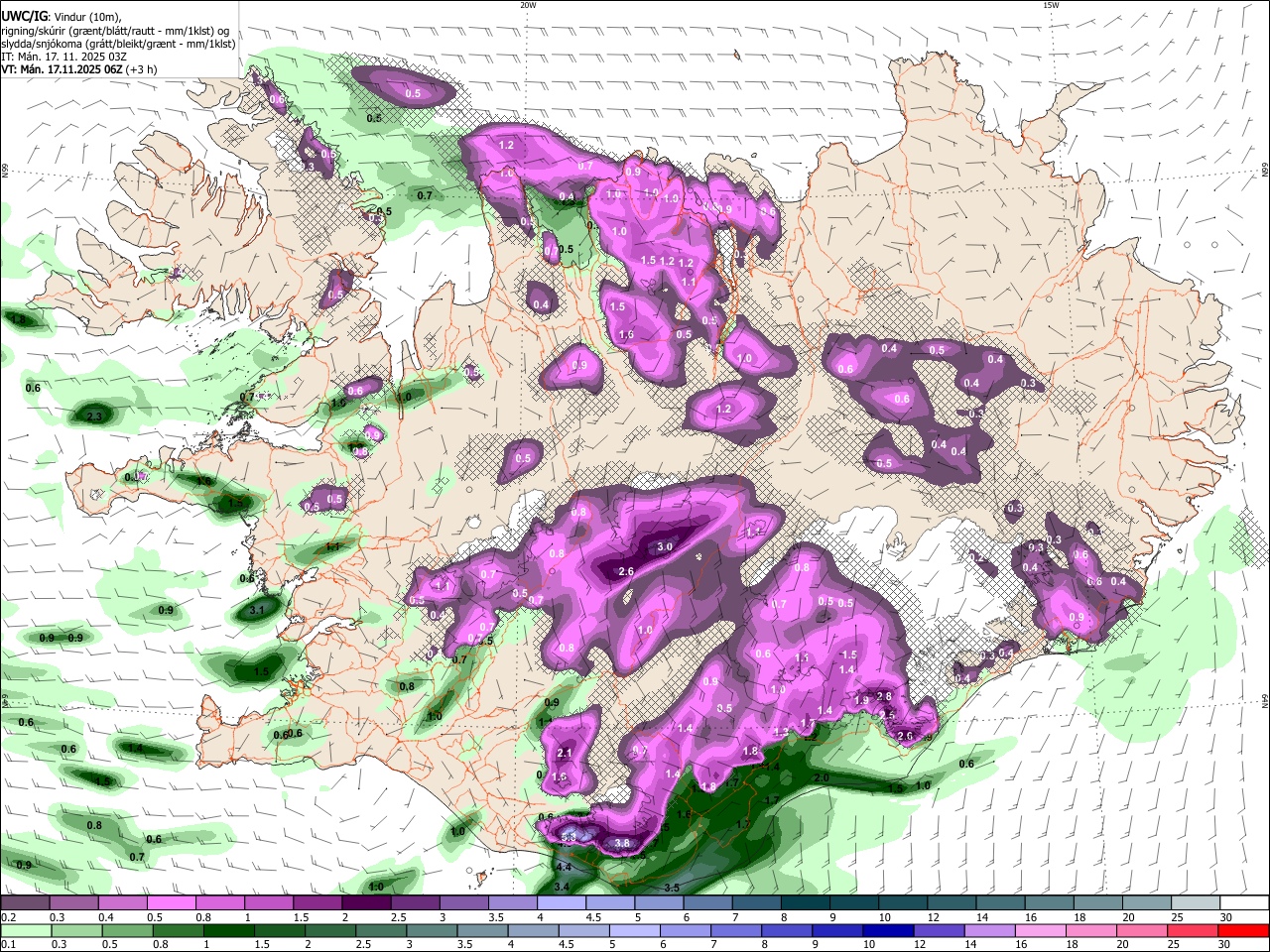The width and height of the screenshot is (1270, 952).
Task: Click the 2.3 rain value in the west
Action: click(95, 416)
